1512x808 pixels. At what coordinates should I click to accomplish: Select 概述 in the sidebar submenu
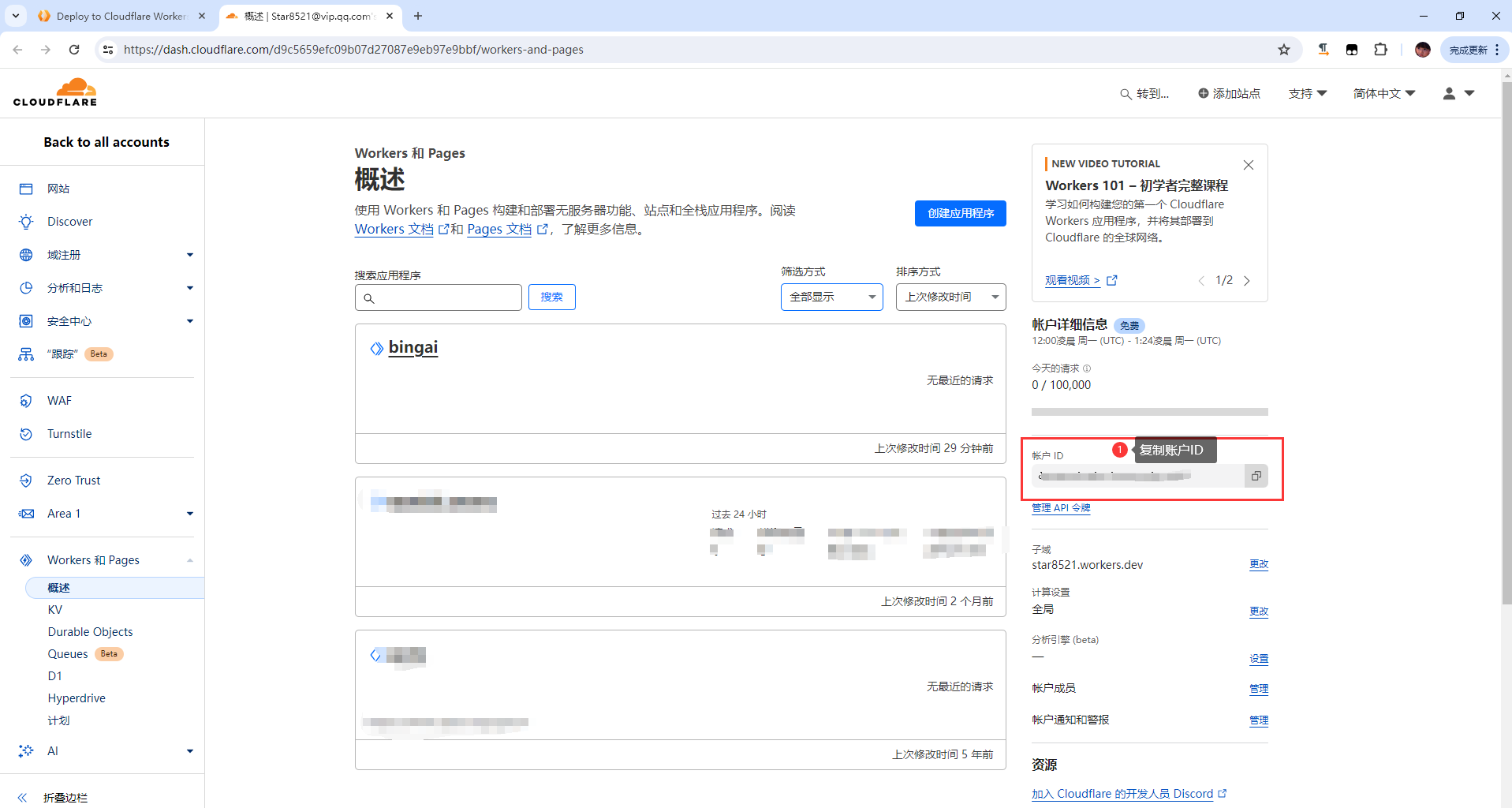tap(115, 588)
